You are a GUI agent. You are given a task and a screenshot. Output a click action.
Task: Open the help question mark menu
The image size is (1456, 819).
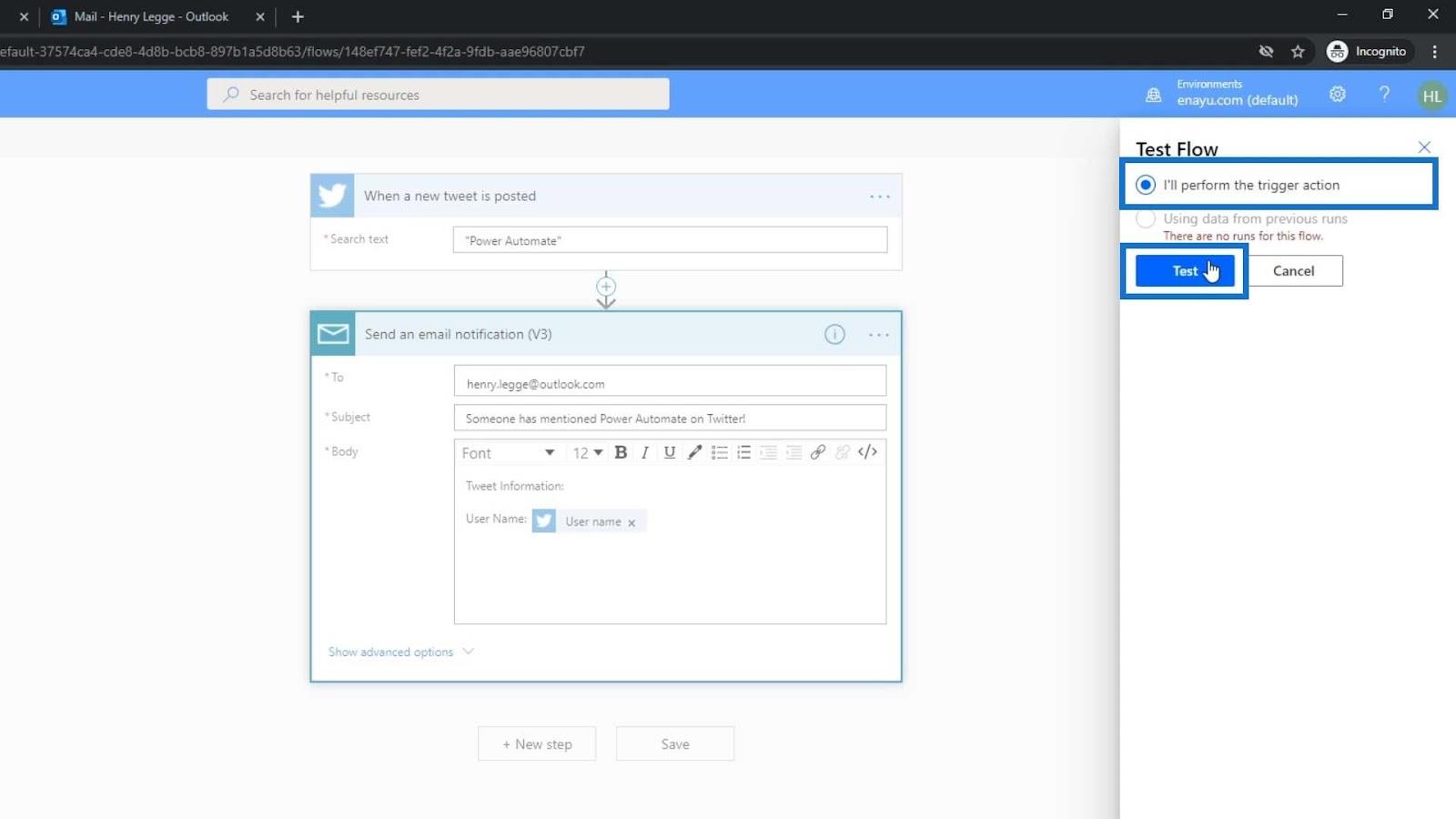1384,94
